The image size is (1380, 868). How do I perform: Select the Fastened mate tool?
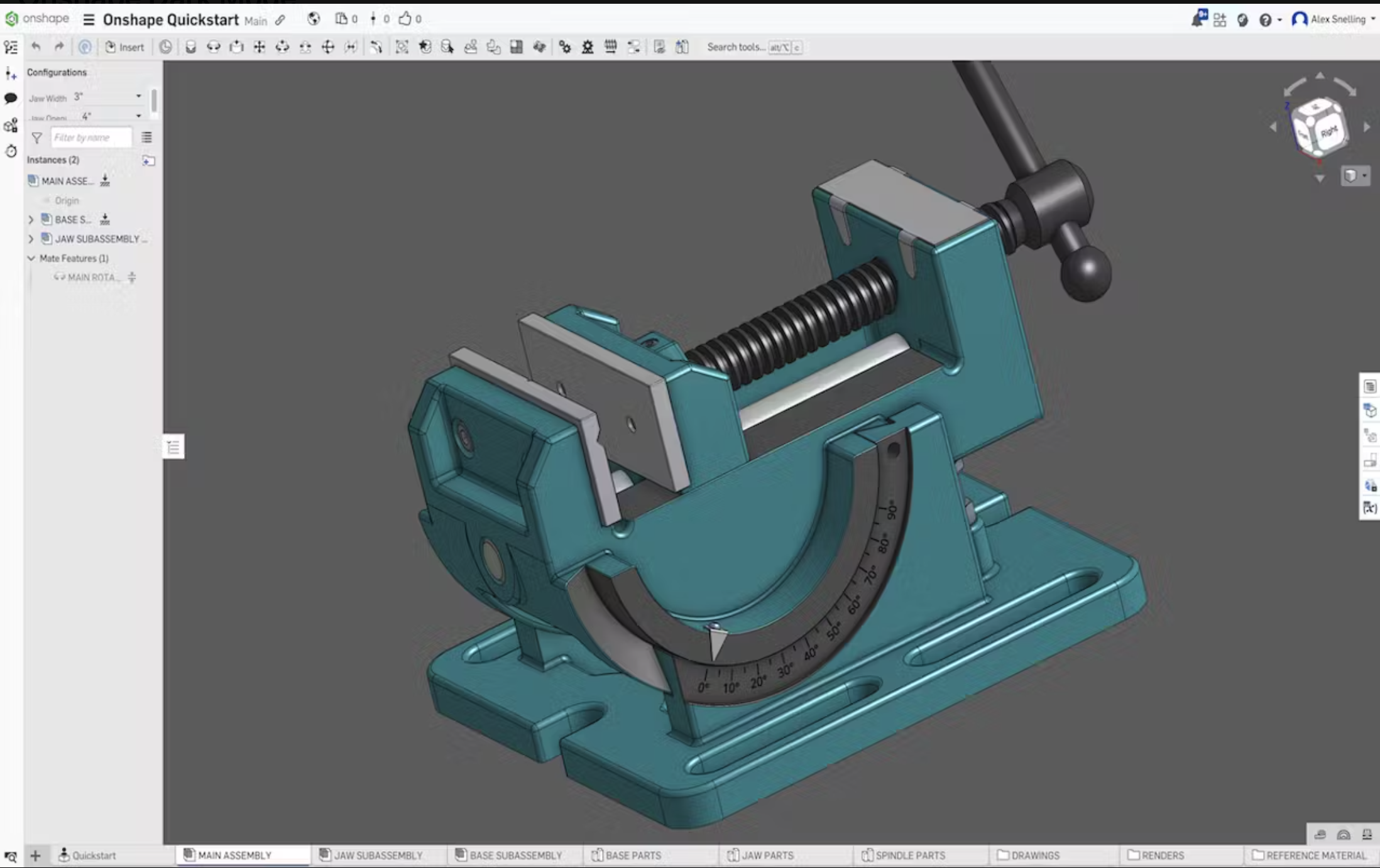[x=191, y=47]
